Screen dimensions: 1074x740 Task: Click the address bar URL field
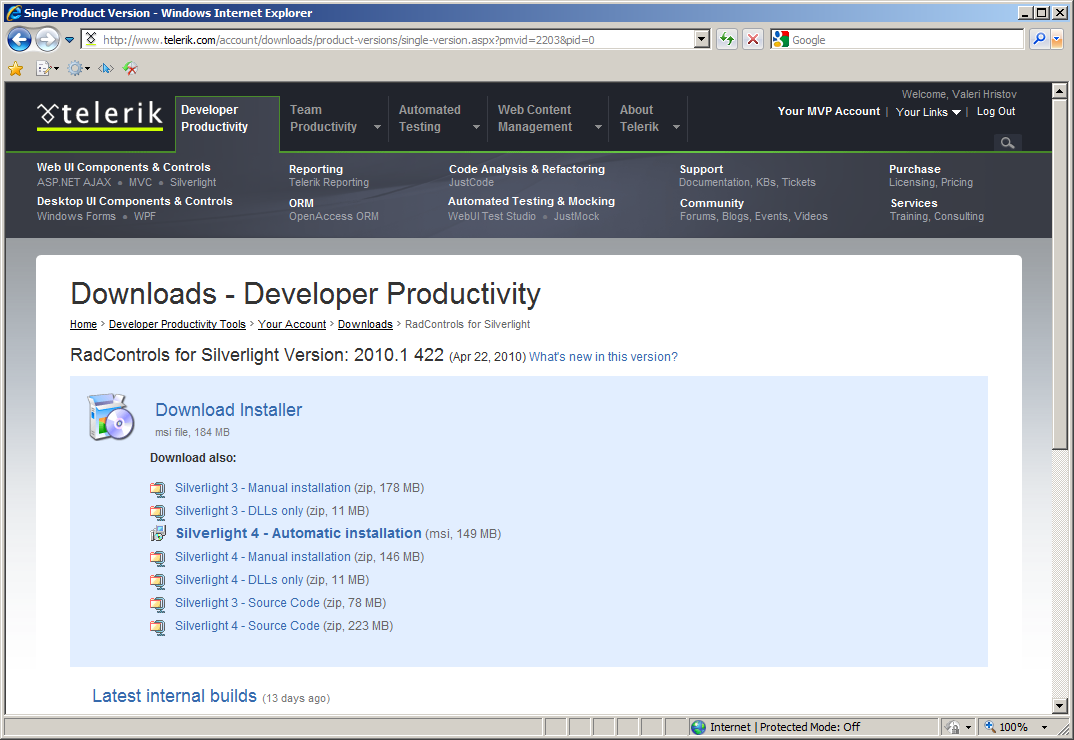(388, 40)
